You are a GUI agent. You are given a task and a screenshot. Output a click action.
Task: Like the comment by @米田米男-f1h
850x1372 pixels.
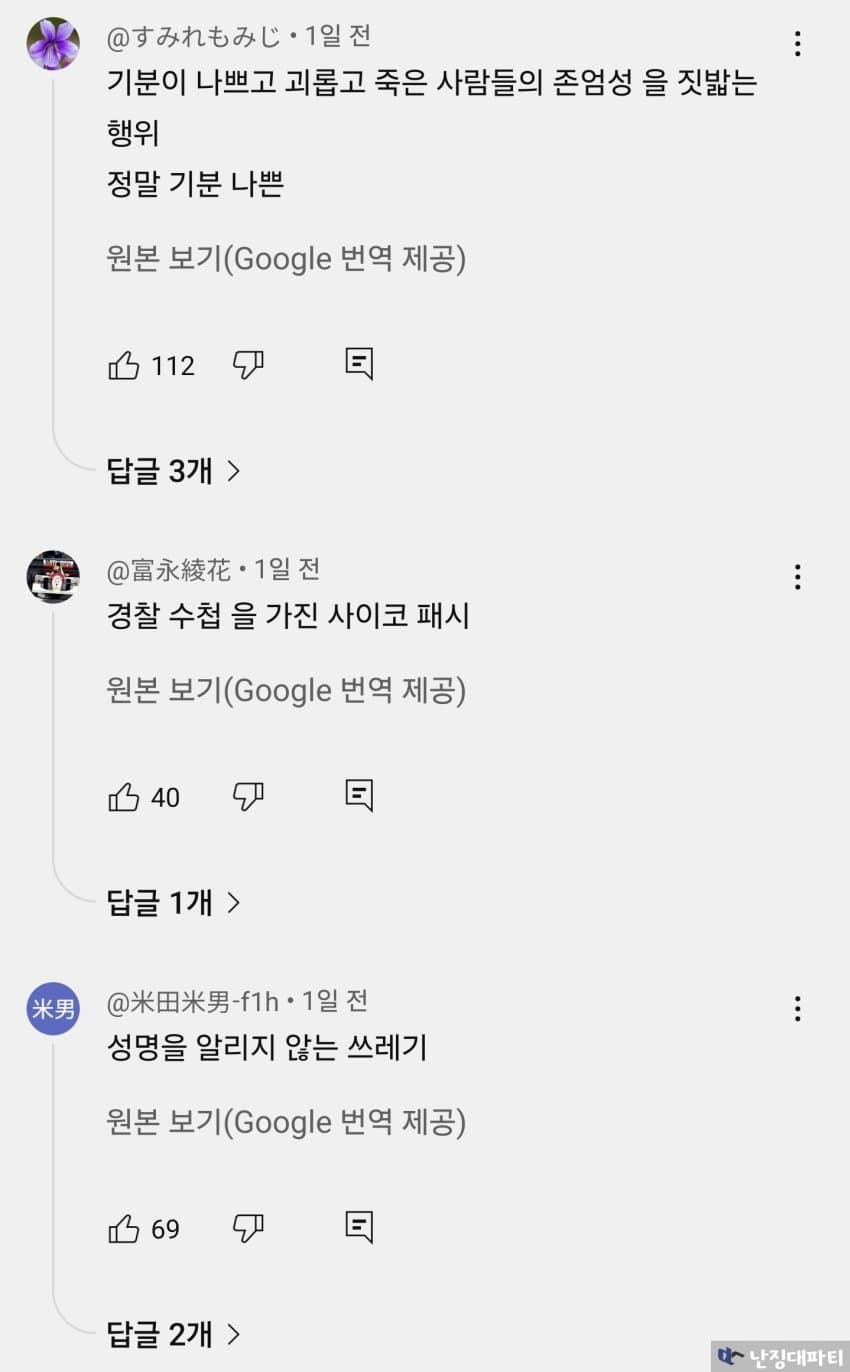pos(124,1229)
